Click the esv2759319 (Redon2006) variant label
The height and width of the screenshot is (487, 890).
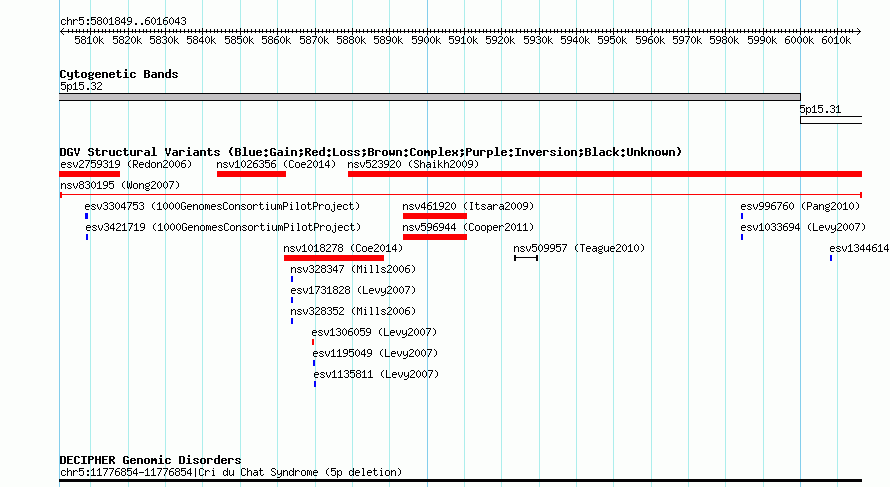(126, 165)
